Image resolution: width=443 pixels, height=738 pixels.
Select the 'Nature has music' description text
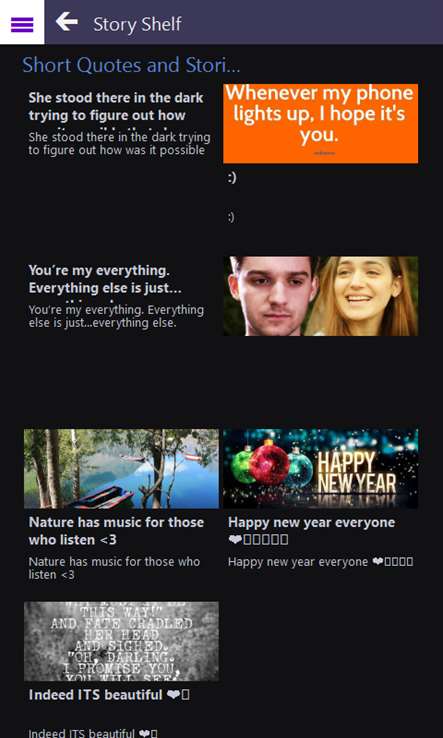coord(114,568)
